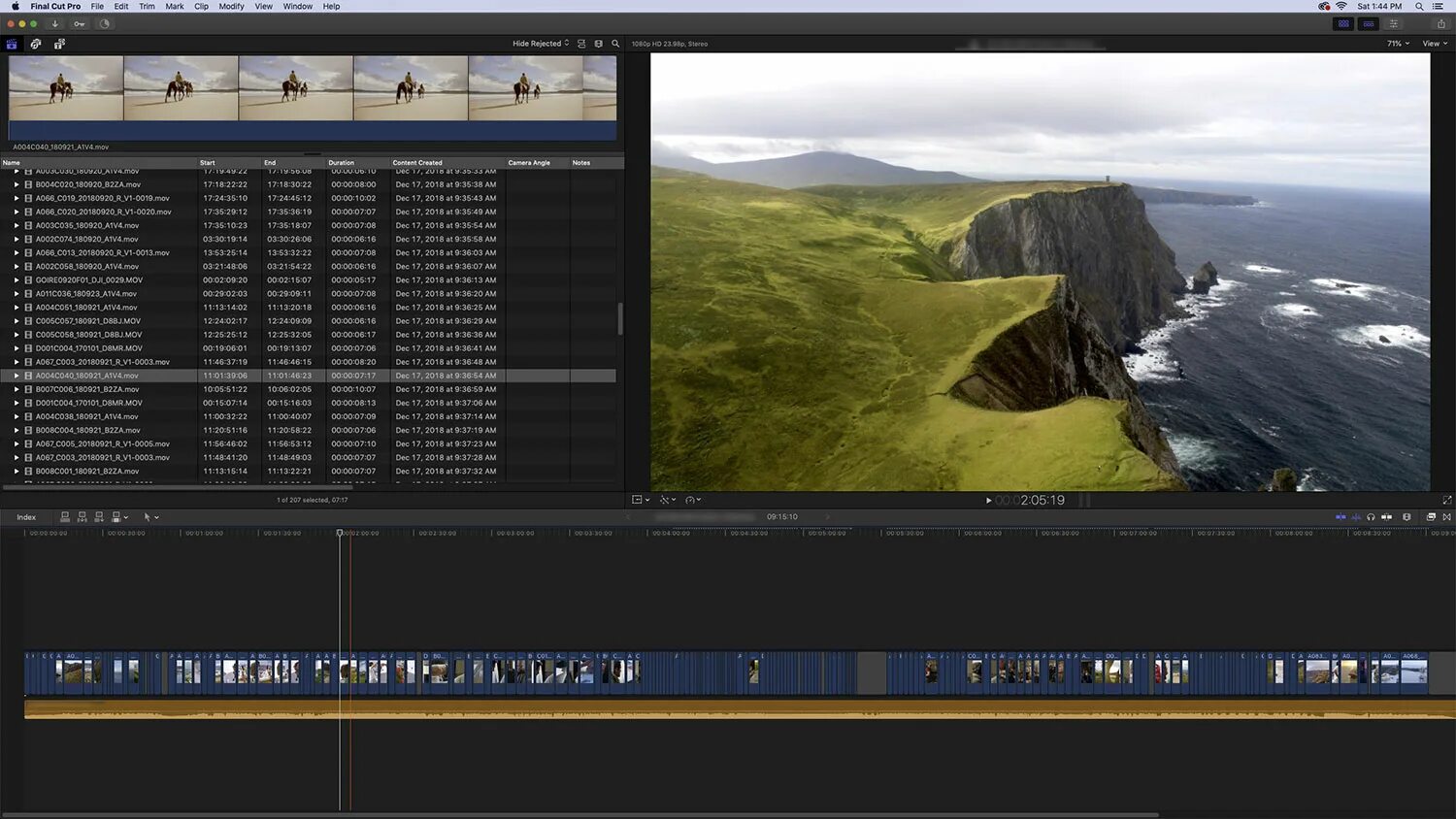Screen dimensions: 1456x819
Task: Open the Keyword Editor key icon
Action: 80,23
